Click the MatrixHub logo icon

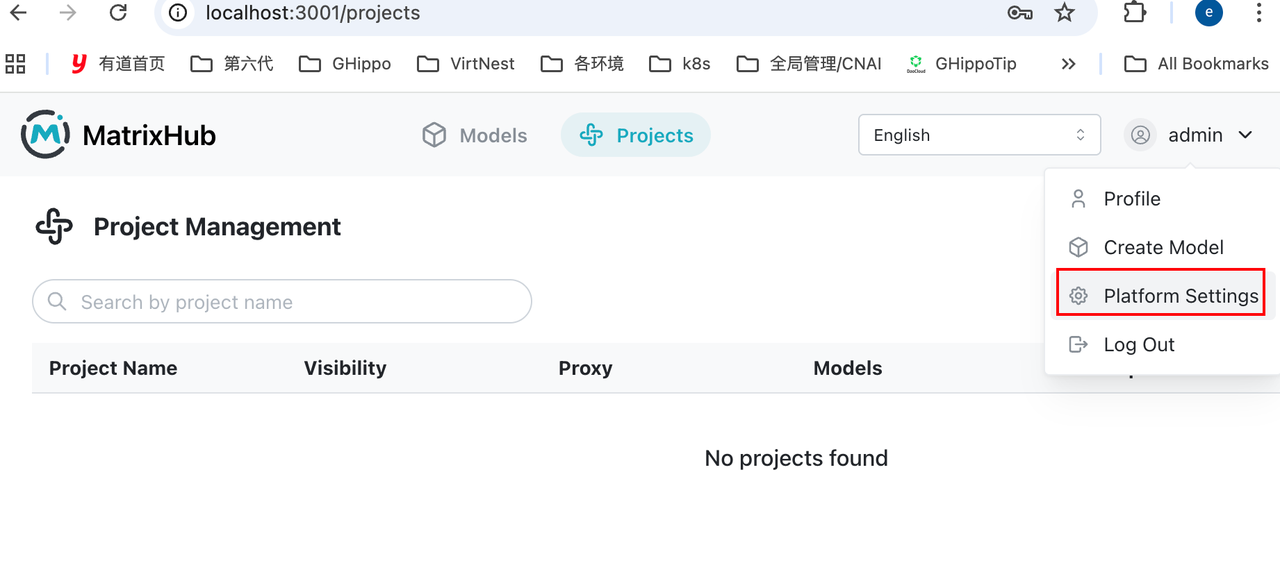point(45,134)
